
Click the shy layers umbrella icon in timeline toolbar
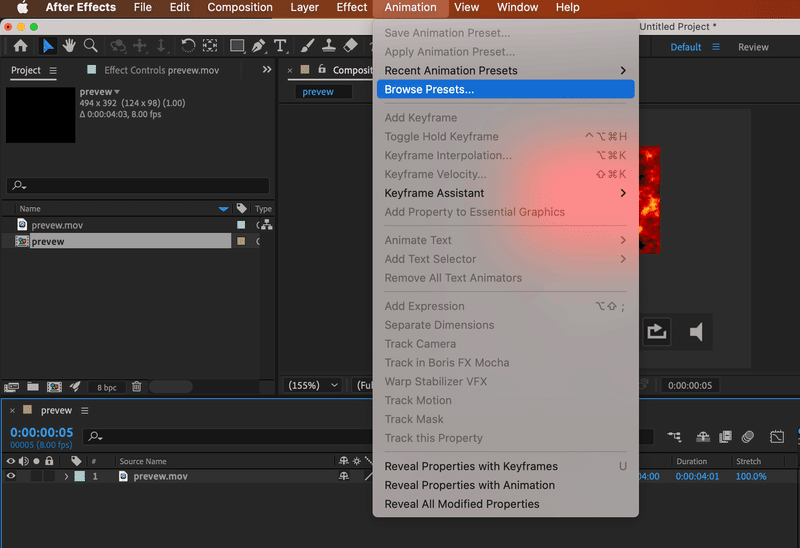coord(703,436)
